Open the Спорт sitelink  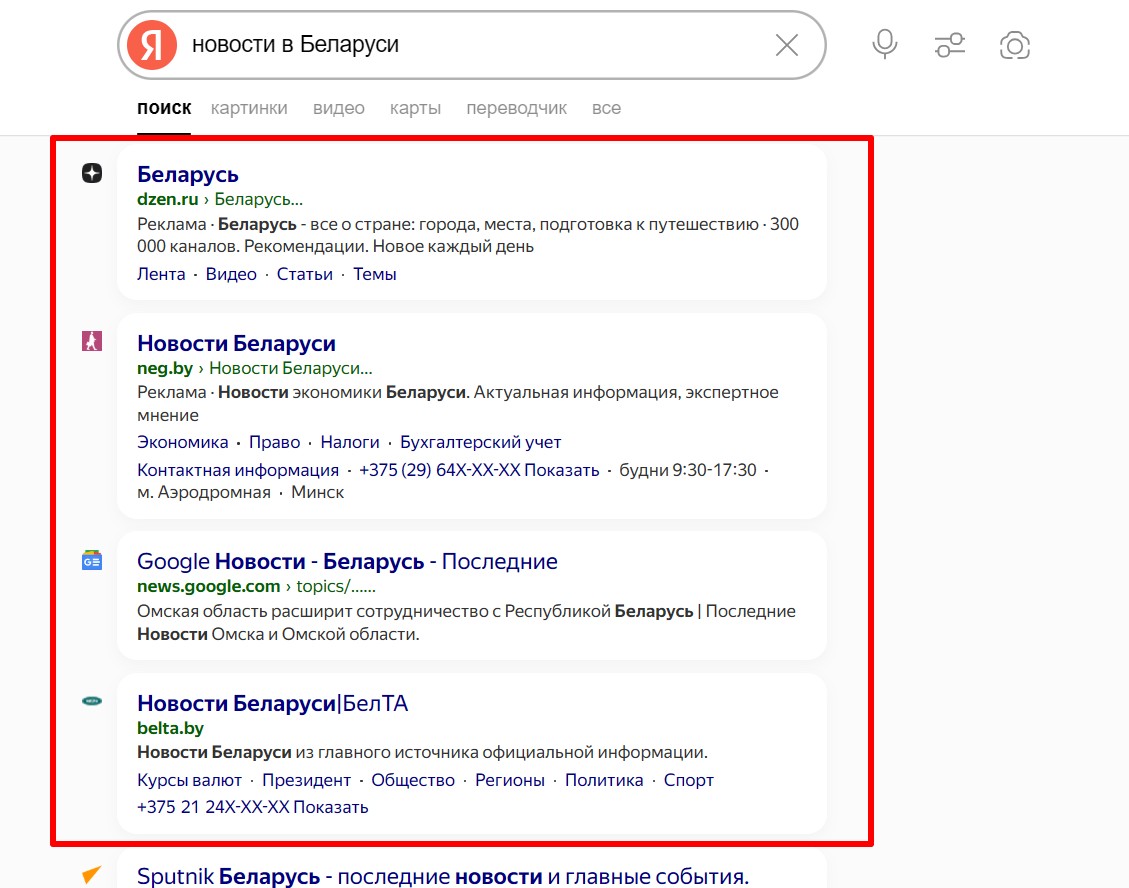pyautogui.click(x=688, y=781)
